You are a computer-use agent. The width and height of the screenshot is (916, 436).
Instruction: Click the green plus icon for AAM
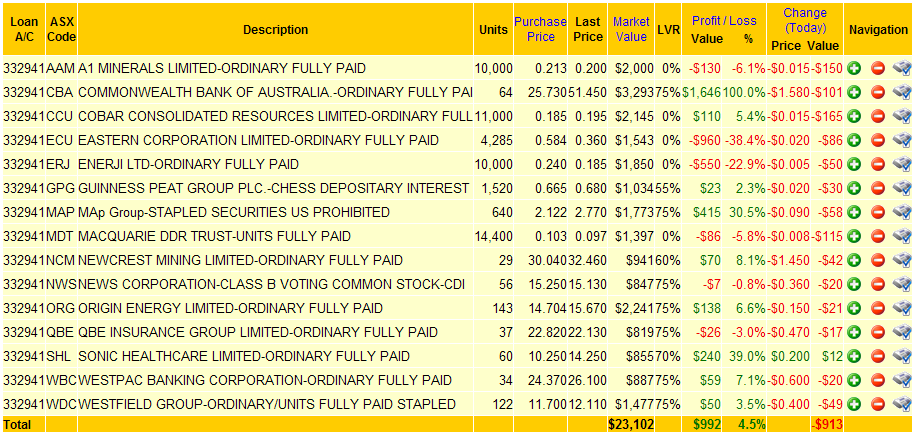[854, 68]
